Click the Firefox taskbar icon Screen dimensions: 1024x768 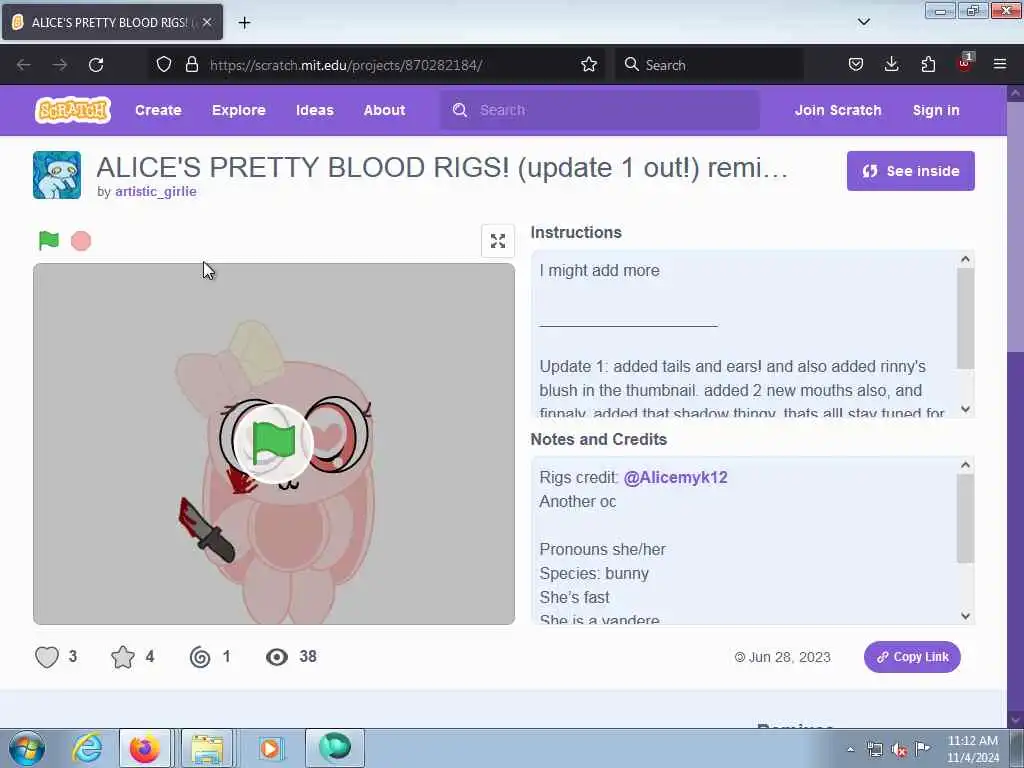(x=144, y=748)
